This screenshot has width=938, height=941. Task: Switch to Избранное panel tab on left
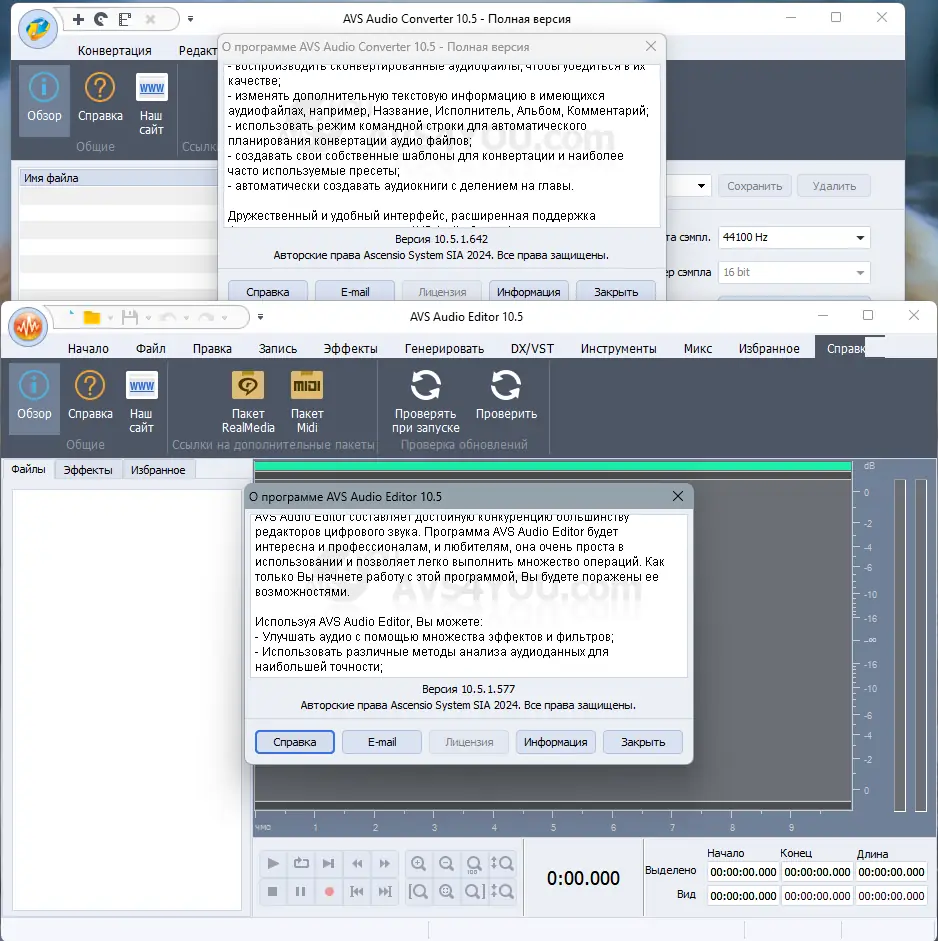[x=158, y=470]
